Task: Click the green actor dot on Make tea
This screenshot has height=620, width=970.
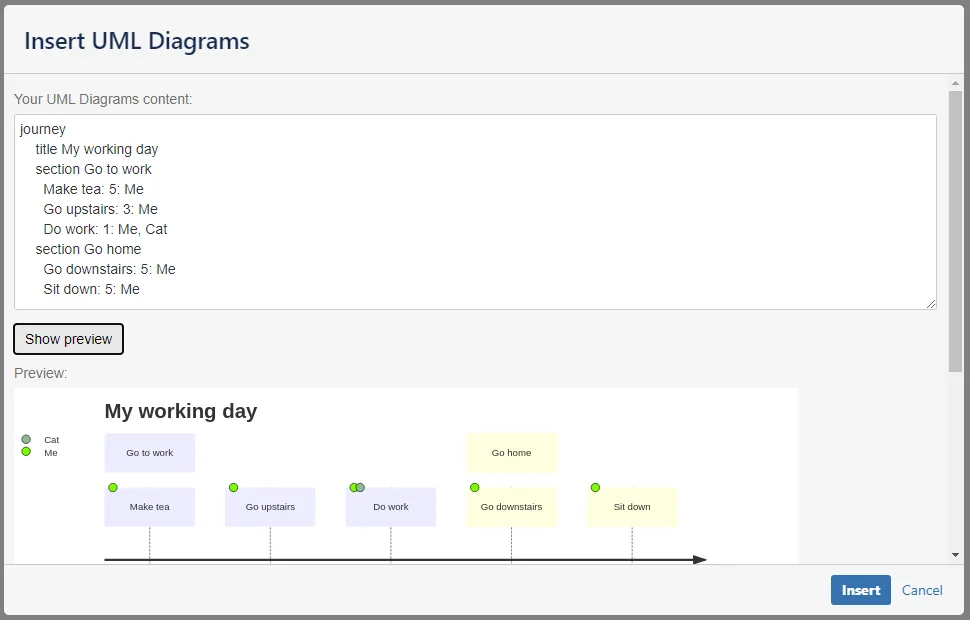Action: point(113,488)
